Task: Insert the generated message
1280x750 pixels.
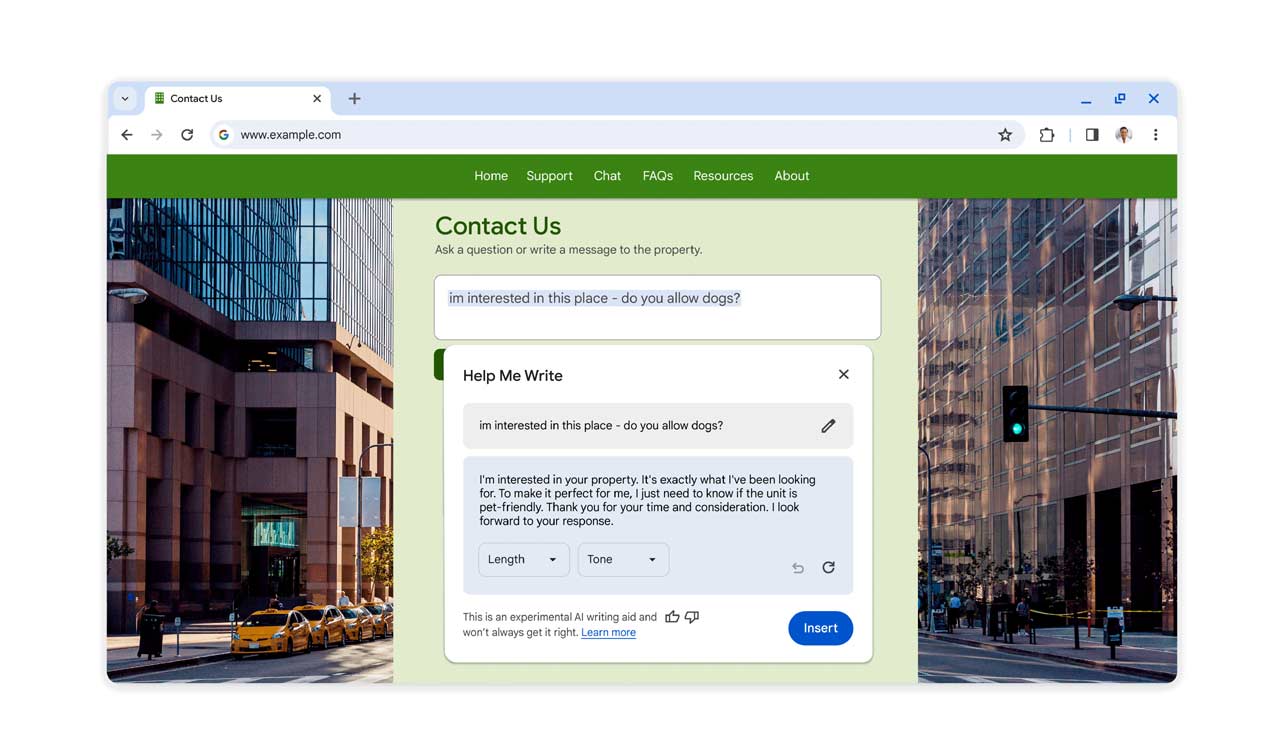Action: 820,627
